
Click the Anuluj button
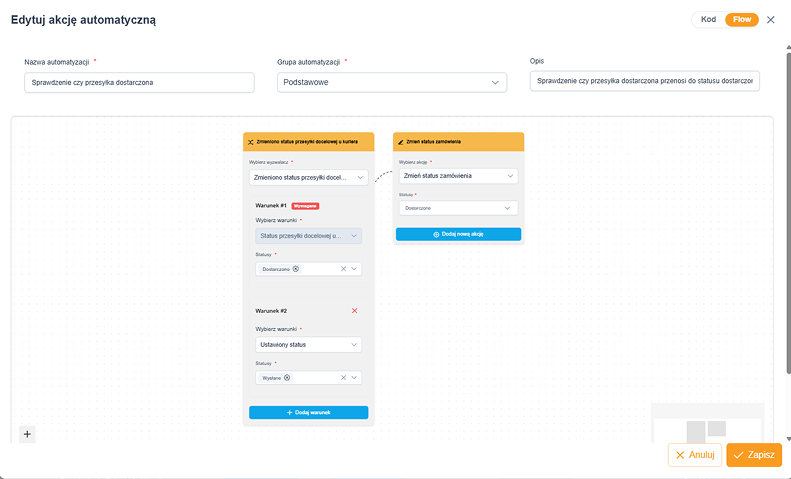tap(695, 455)
